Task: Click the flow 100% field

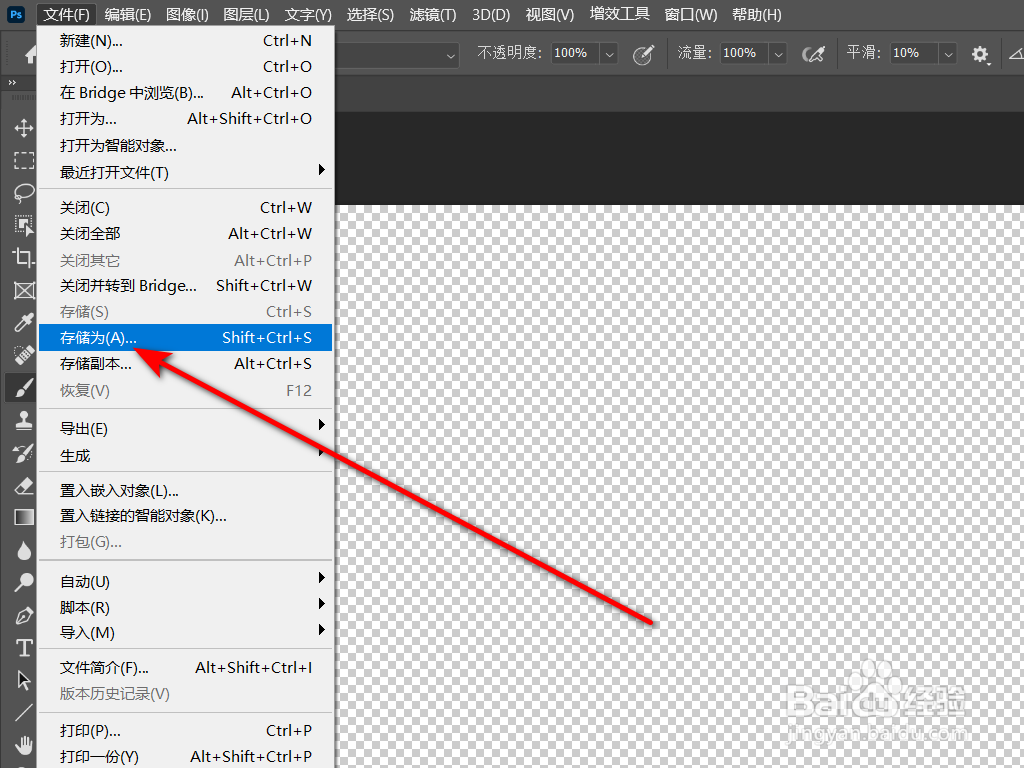Action: pos(744,54)
